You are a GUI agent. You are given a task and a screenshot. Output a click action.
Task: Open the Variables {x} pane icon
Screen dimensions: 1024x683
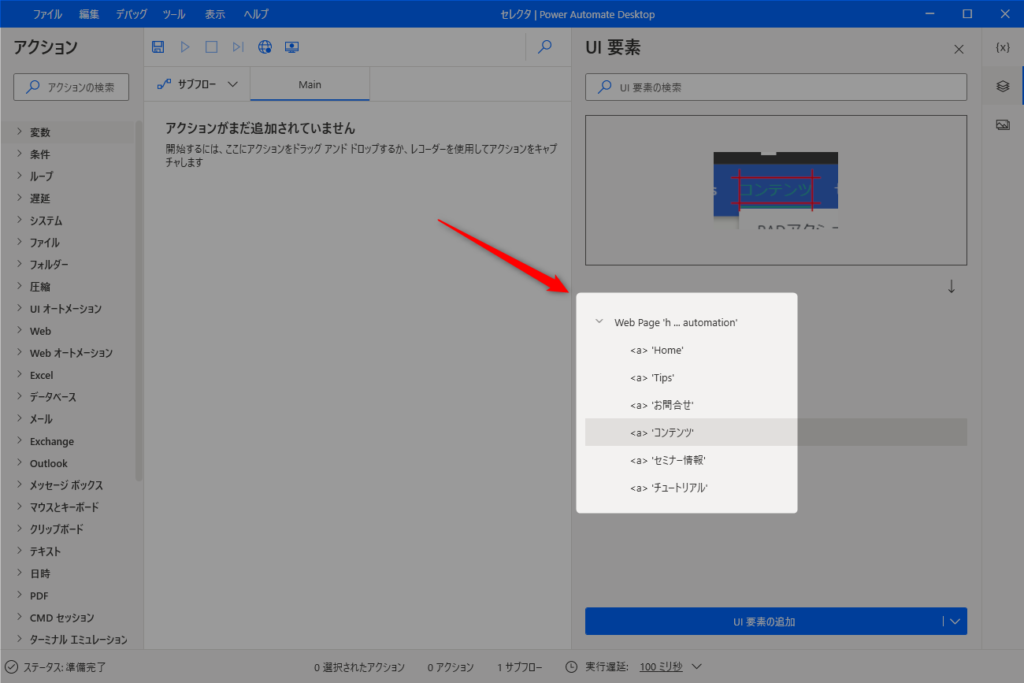(1002, 48)
